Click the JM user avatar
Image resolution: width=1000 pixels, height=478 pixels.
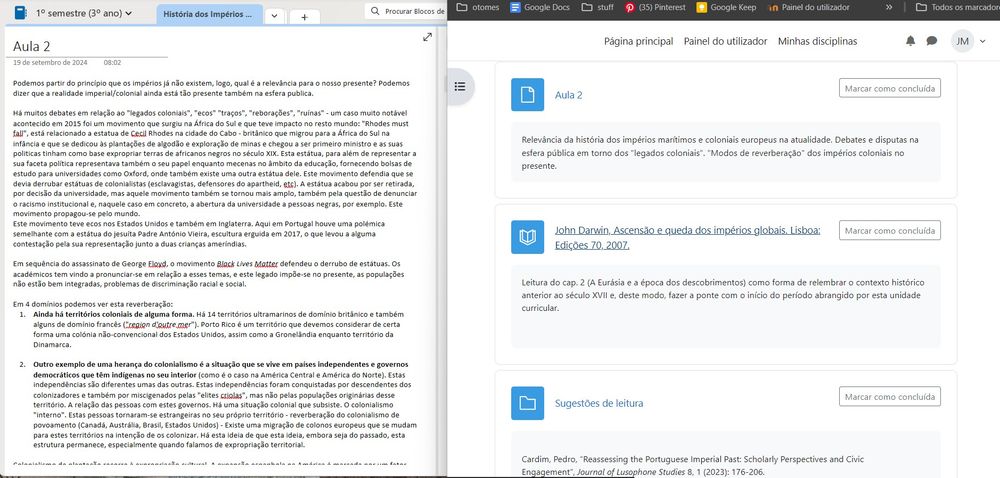click(962, 41)
